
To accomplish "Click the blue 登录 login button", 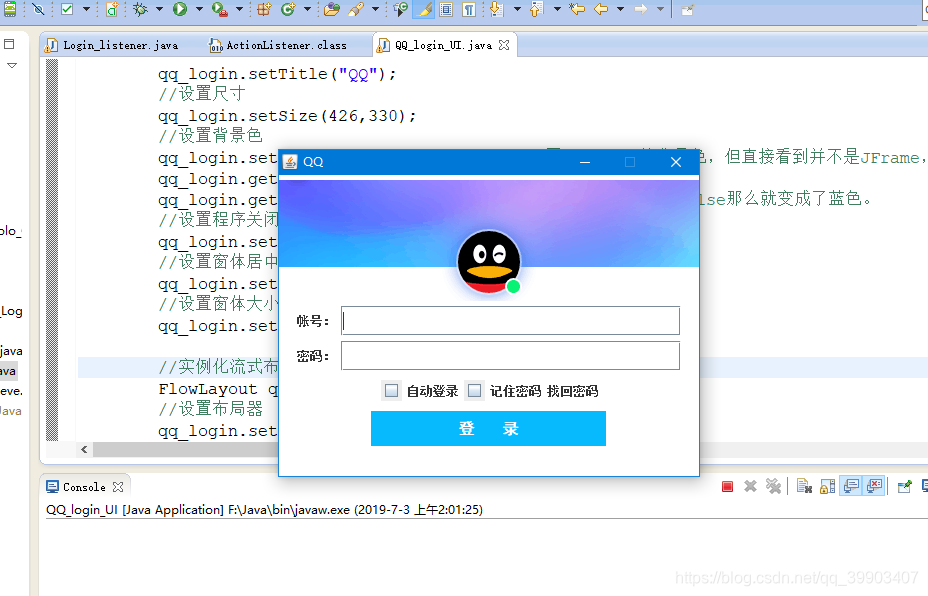I will tap(488, 428).
